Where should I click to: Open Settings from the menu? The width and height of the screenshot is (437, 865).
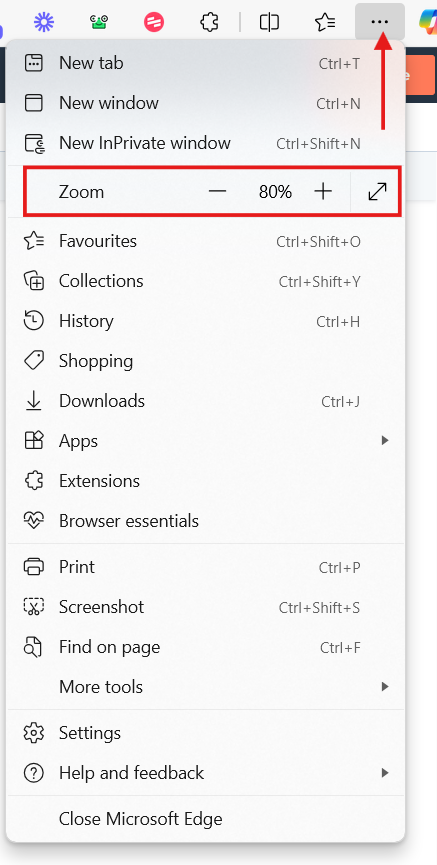click(x=205, y=733)
